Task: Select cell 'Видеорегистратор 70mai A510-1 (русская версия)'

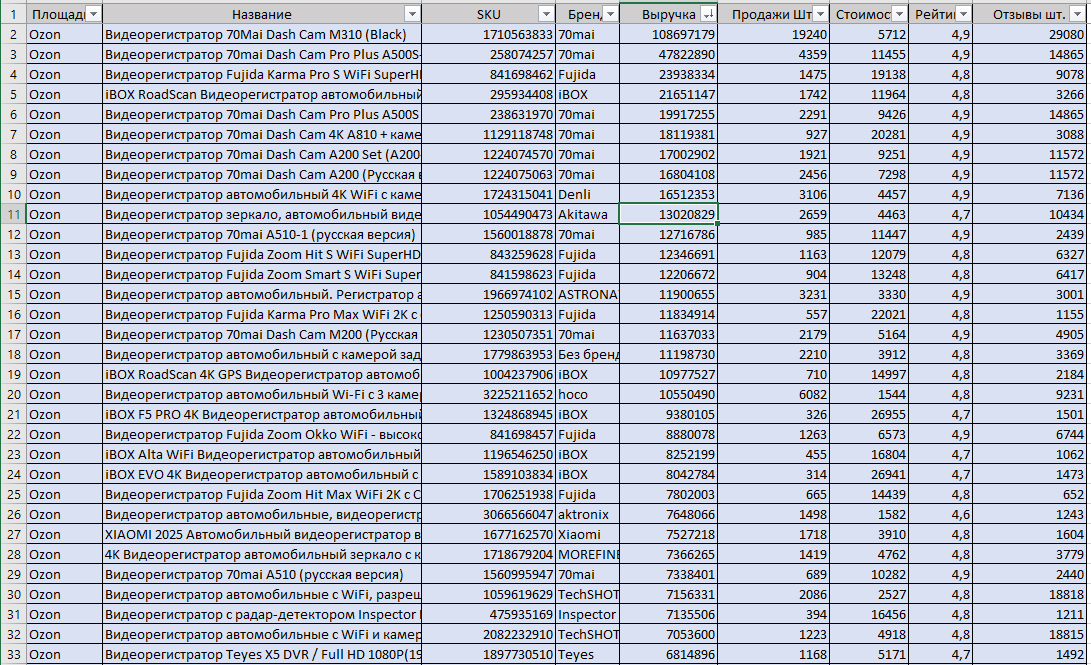Action: click(262, 234)
